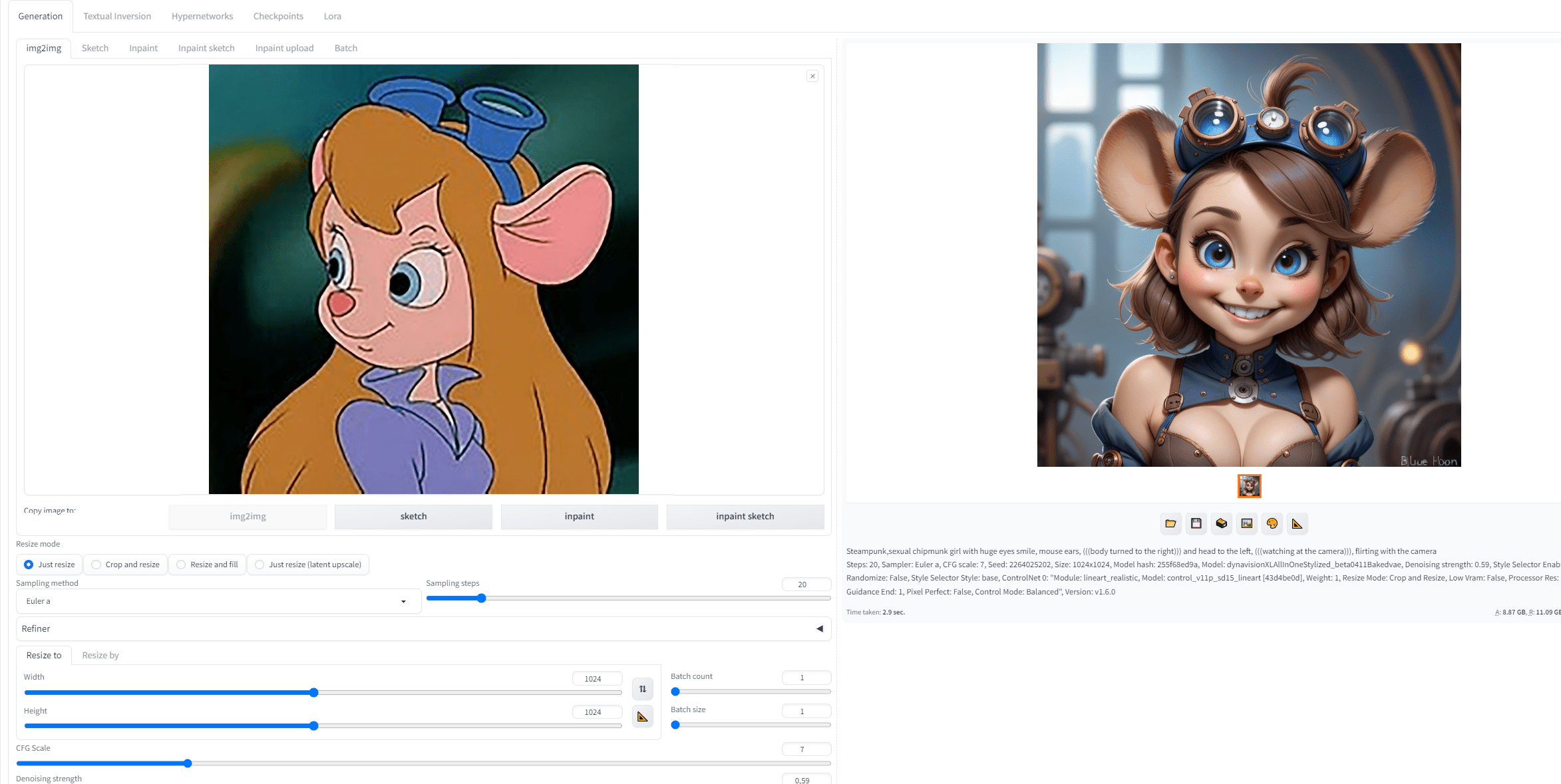Screen dimensions: 1561x784
Task: Detect size from image ruler button
Action: click(x=642, y=717)
